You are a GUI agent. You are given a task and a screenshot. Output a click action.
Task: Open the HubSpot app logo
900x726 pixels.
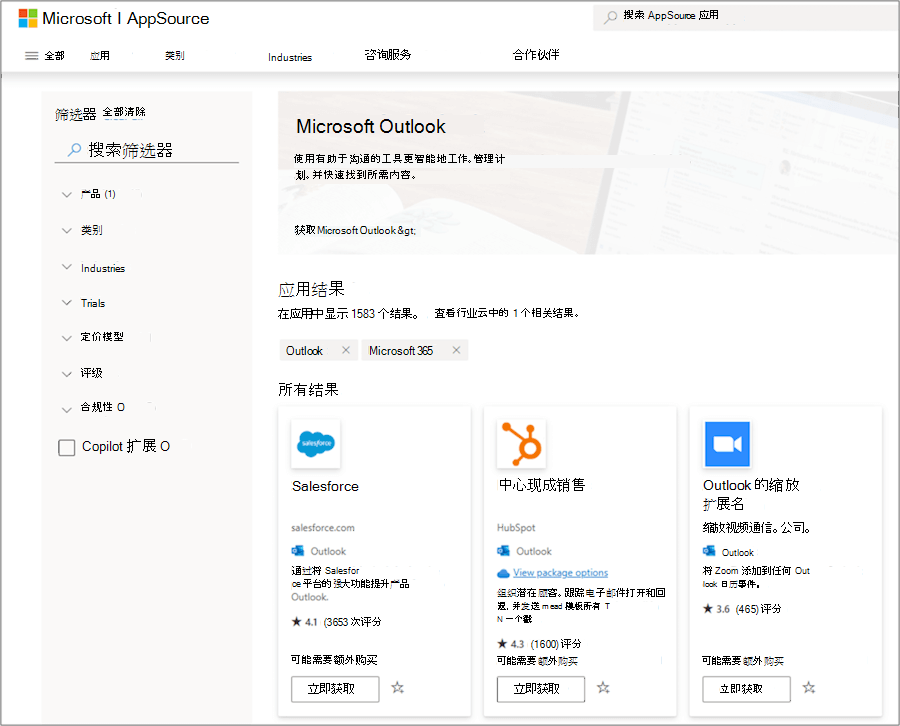click(x=521, y=444)
